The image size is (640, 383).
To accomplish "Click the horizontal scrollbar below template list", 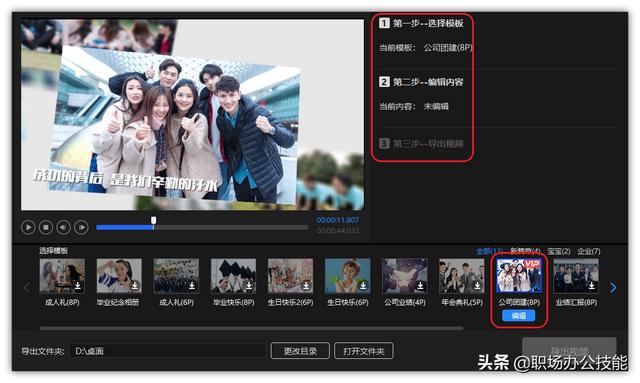I will pyautogui.click(x=251, y=328).
